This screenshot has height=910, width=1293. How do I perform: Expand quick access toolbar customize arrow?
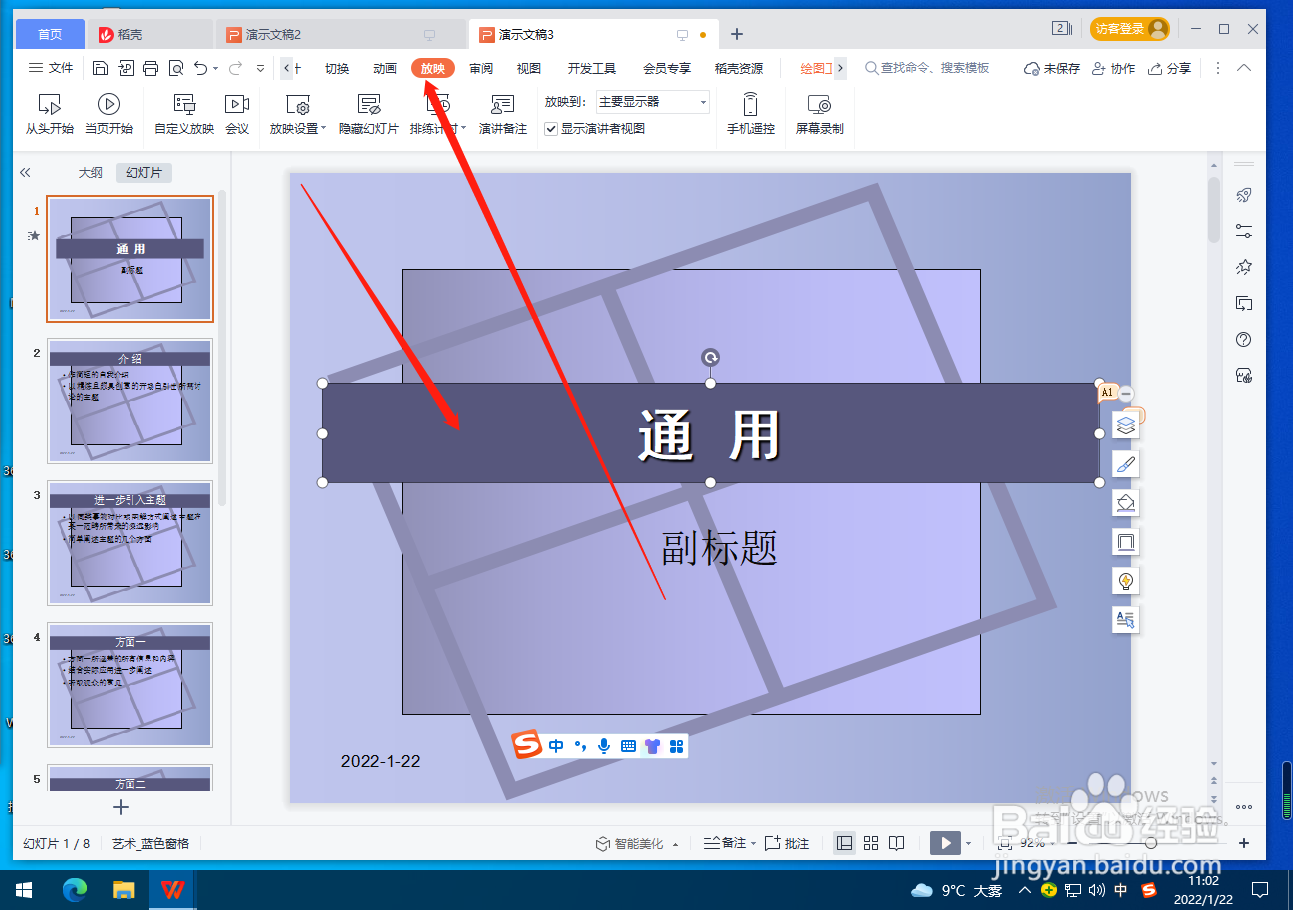coord(260,68)
